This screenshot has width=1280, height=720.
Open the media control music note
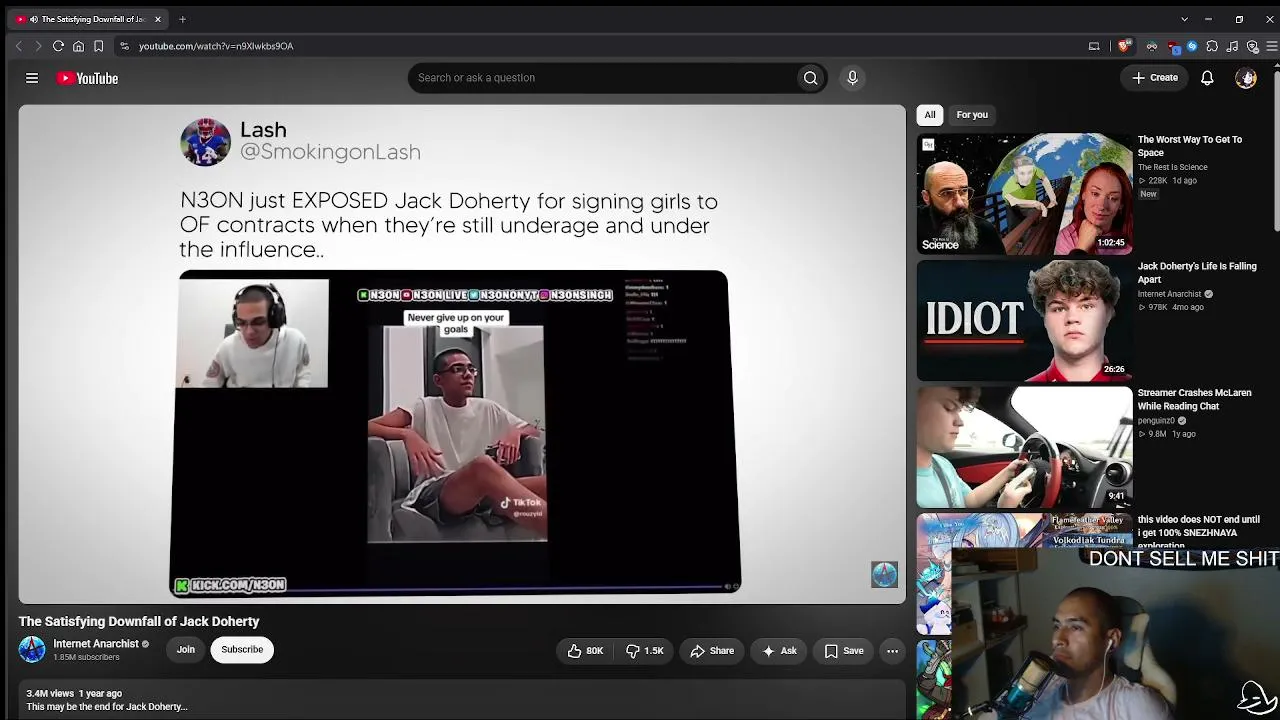click(x=1232, y=46)
